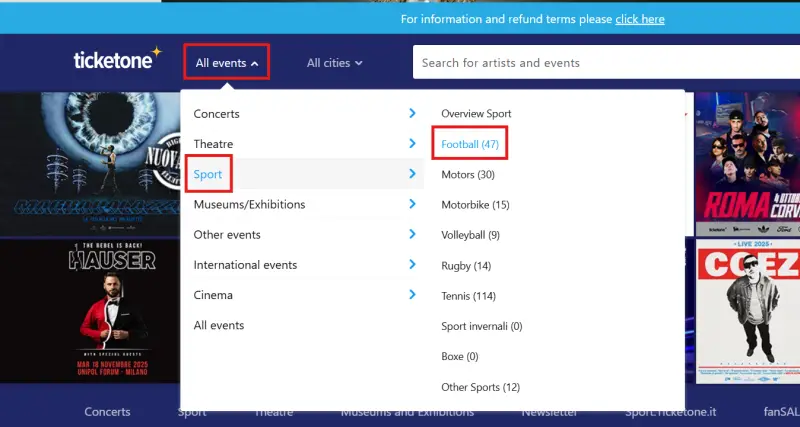Open the Hauser concert banner
800x427 pixels.
coord(90,311)
